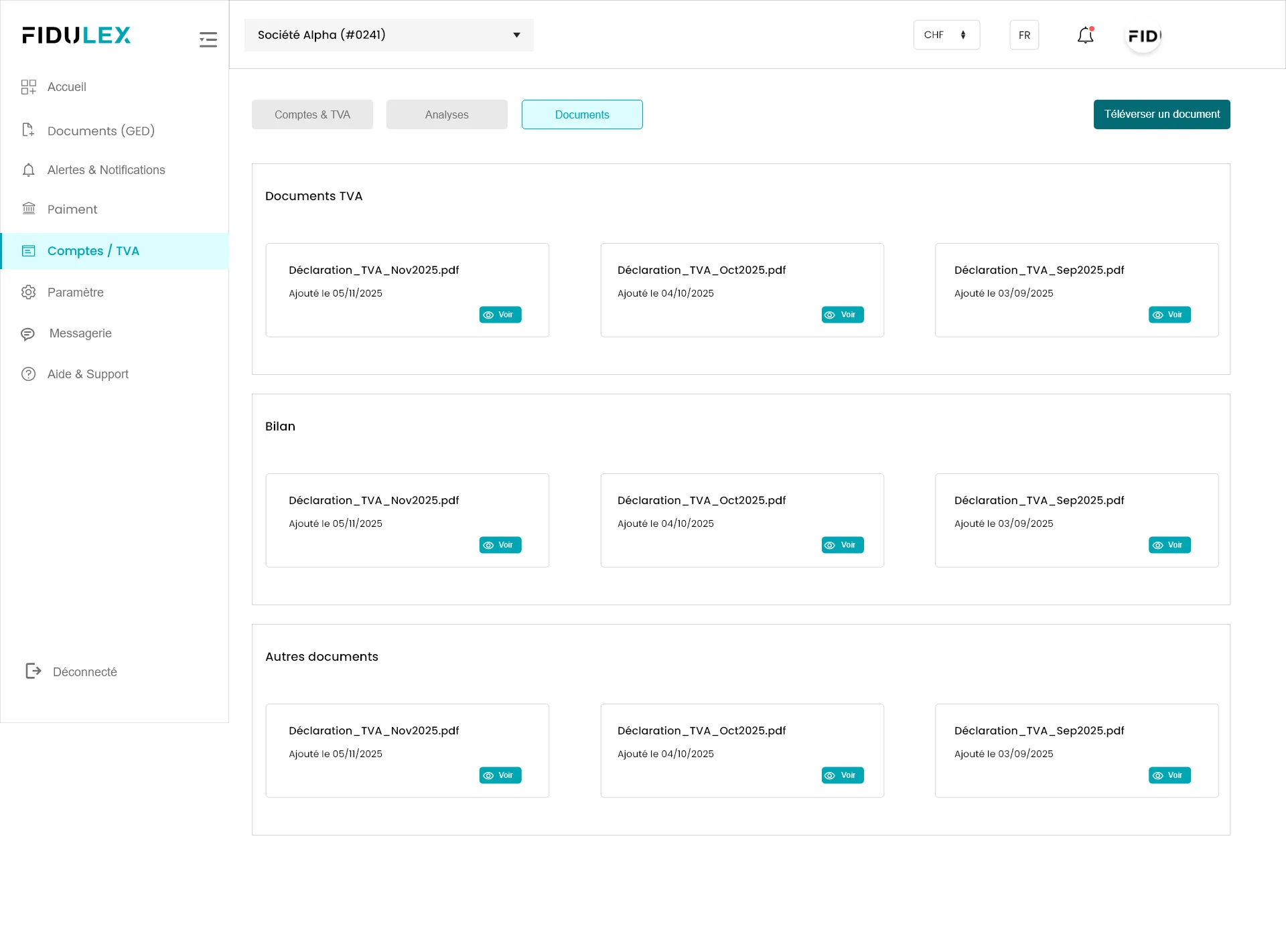The image size is (1286, 952).
Task: View Oct2025 file in Bilan section
Action: click(842, 545)
